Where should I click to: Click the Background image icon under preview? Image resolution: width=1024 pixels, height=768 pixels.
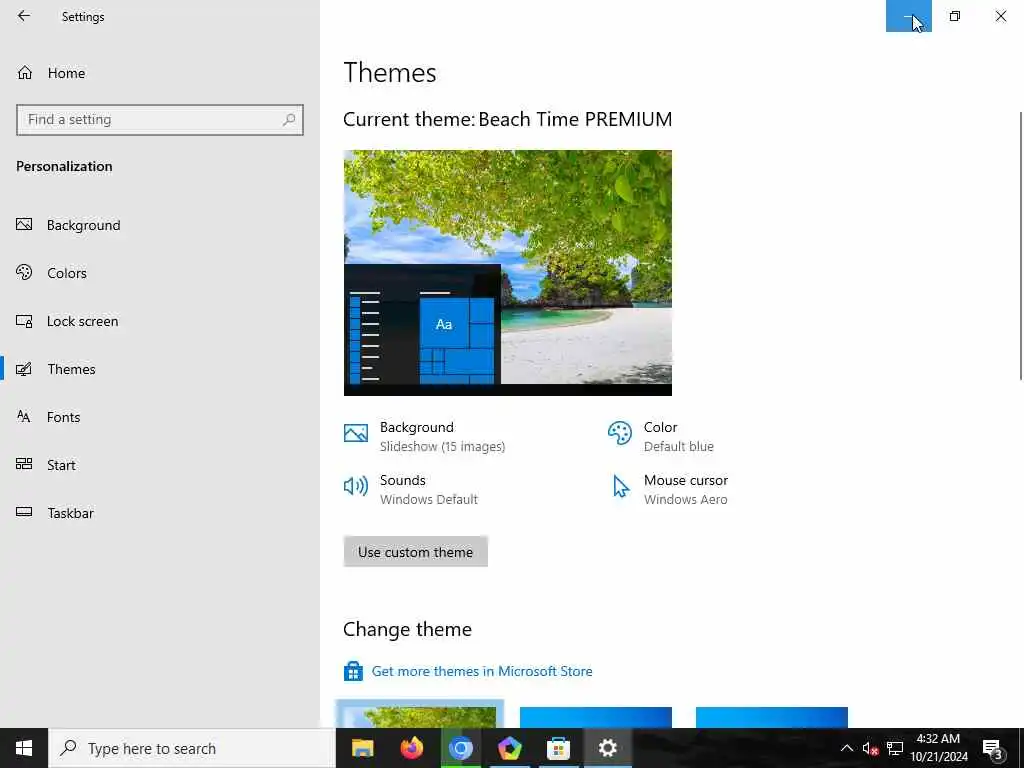[x=356, y=433]
